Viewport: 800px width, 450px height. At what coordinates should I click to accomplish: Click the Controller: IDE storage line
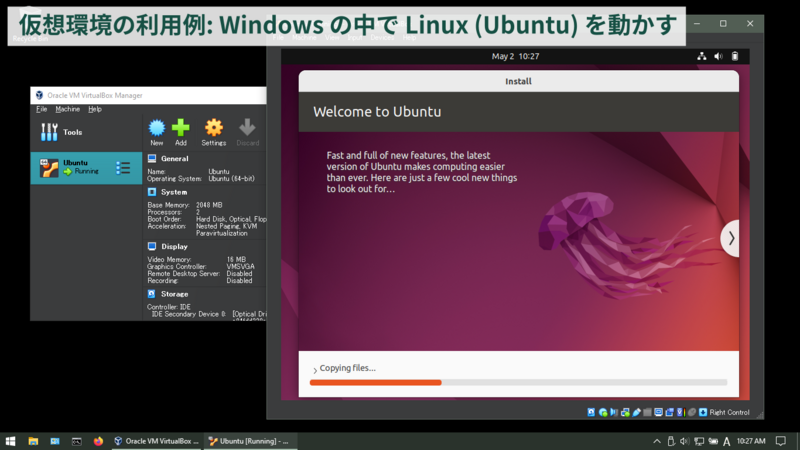[169, 307]
